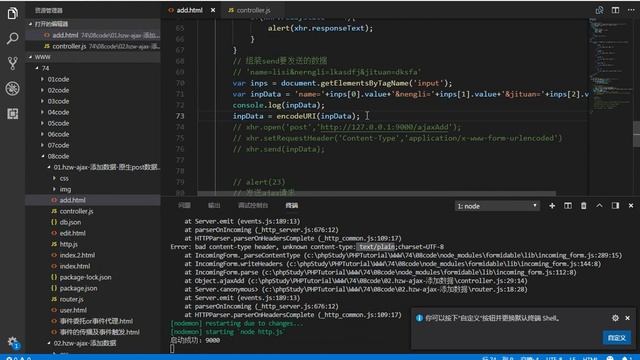Screen dimensions: 640x360
Task: Open the Manage gear icon
Action: (13, 342)
